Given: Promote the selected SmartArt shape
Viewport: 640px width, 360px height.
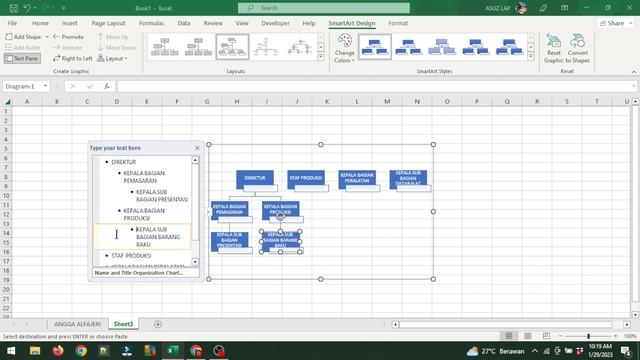Looking at the screenshot, I should 68,37.
